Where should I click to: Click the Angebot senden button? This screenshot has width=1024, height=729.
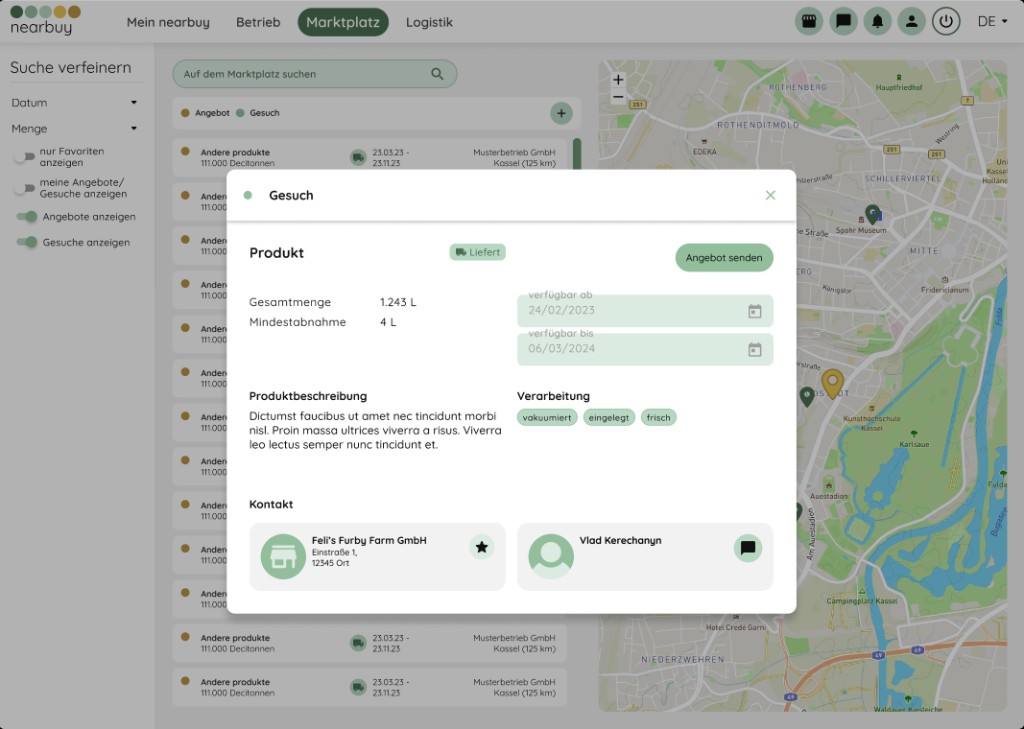(x=724, y=257)
